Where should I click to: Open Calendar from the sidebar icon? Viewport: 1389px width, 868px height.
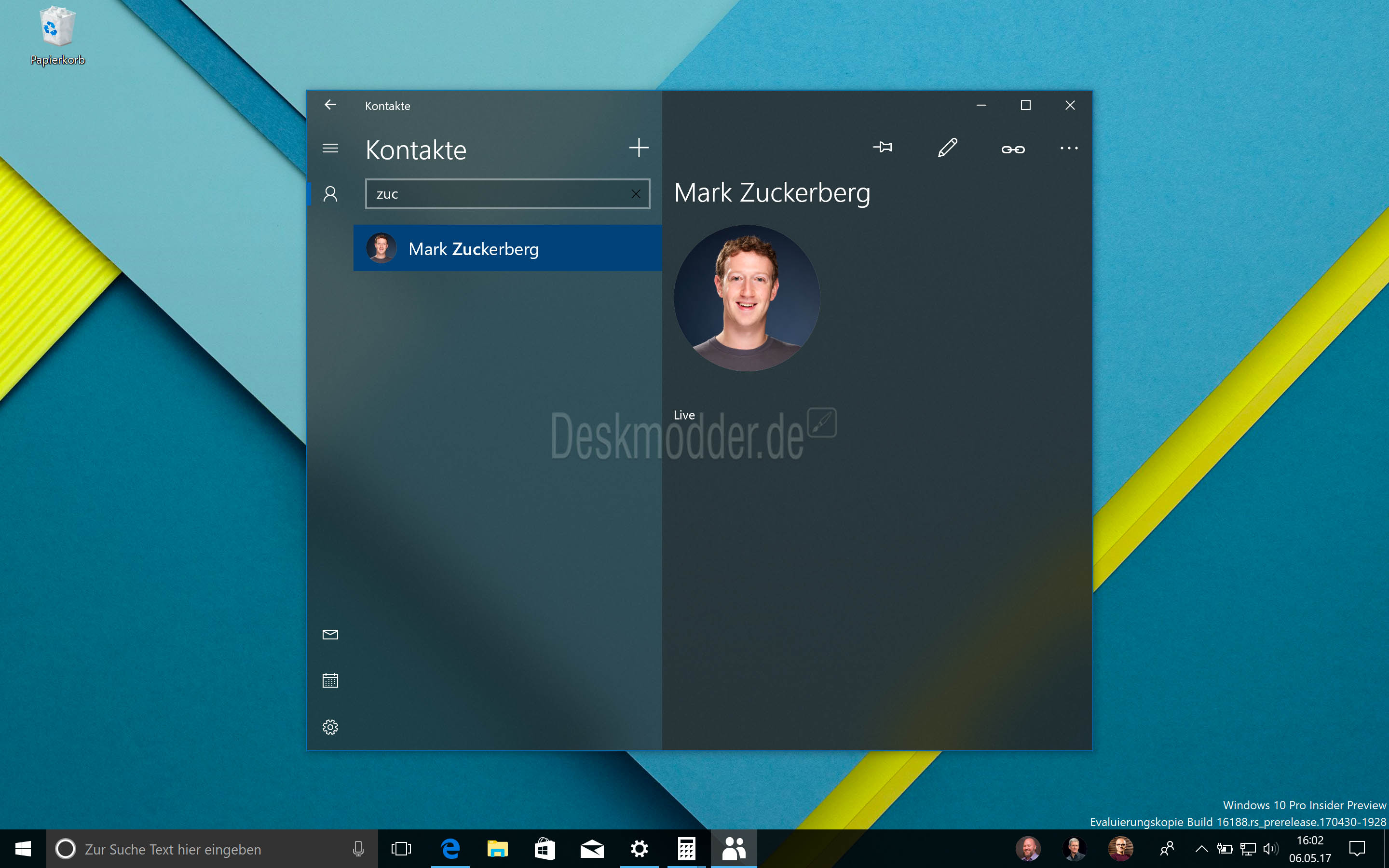pyautogui.click(x=330, y=680)
